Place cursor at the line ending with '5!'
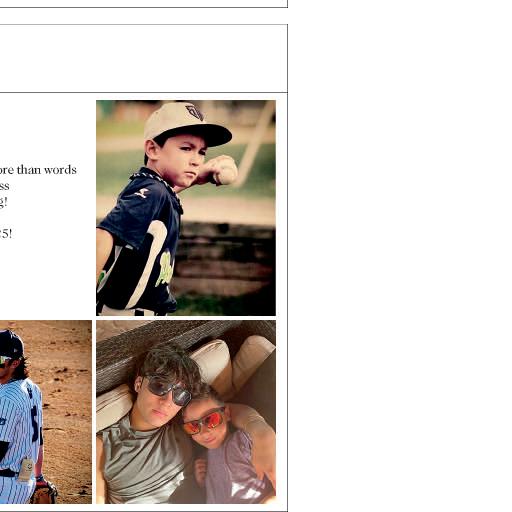The height and width of the screenshot is (512, 512). click(6, 234)
